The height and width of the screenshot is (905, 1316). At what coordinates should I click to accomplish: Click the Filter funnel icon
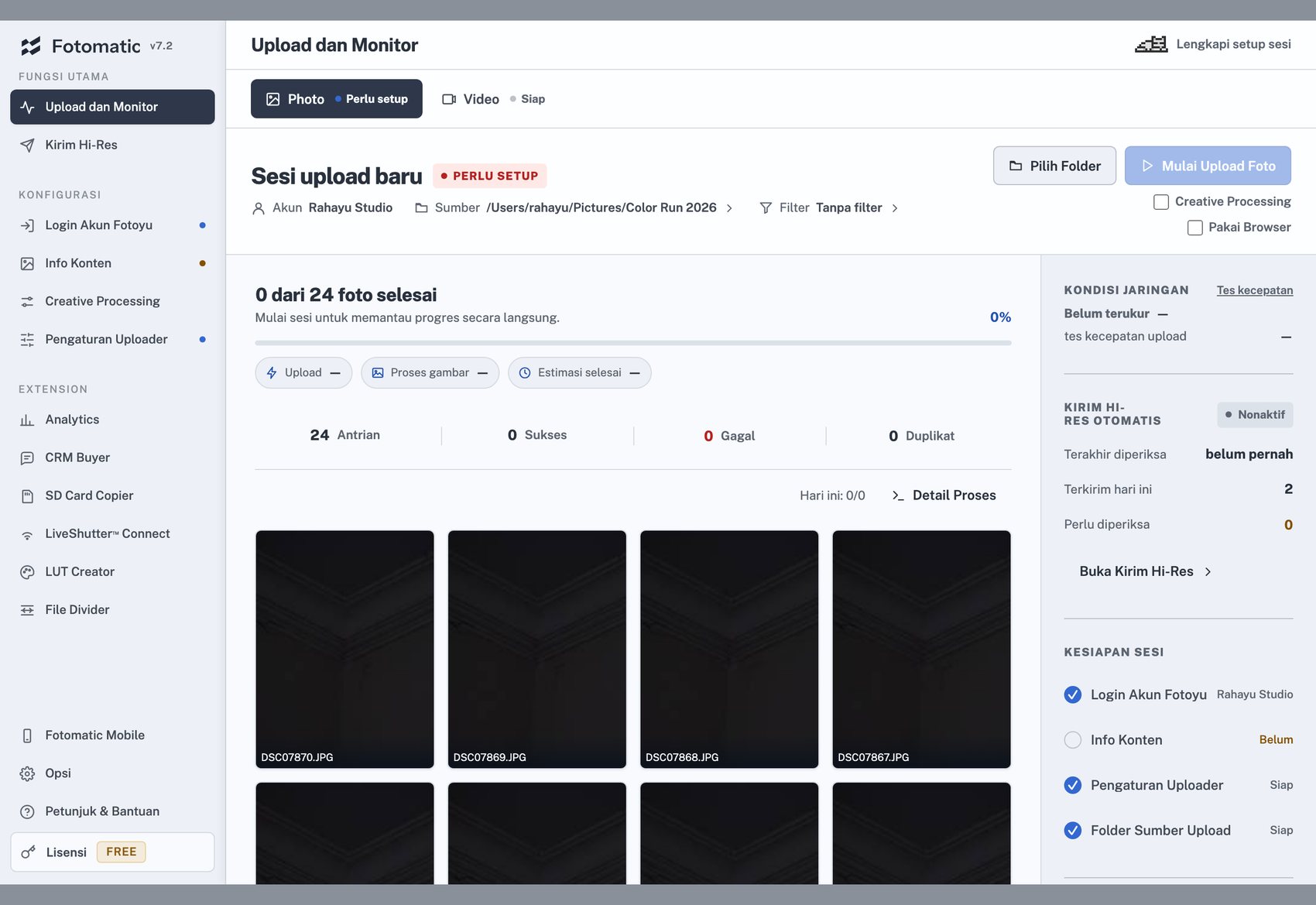point(766,208)
